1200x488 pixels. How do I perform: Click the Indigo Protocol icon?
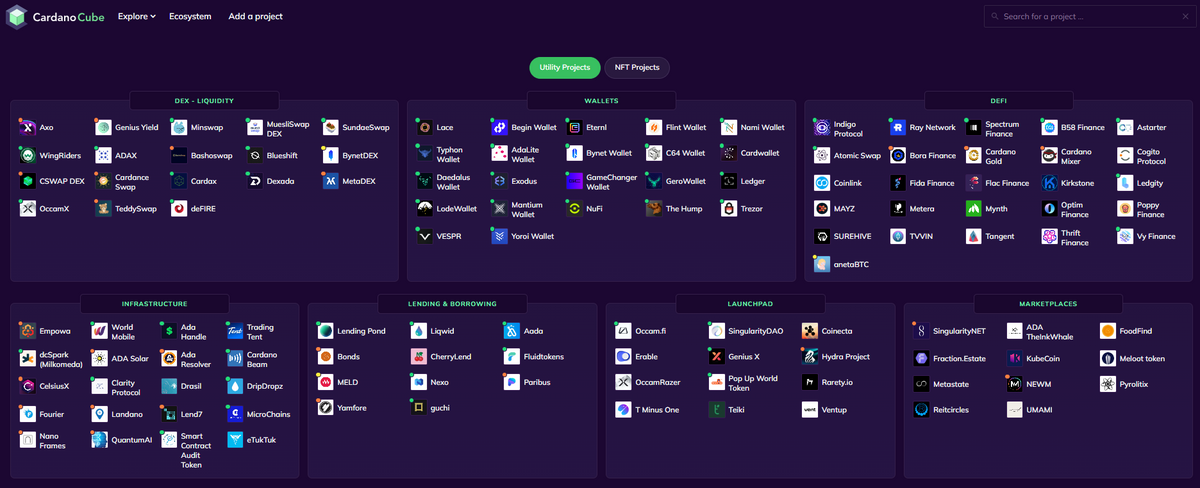821,128
